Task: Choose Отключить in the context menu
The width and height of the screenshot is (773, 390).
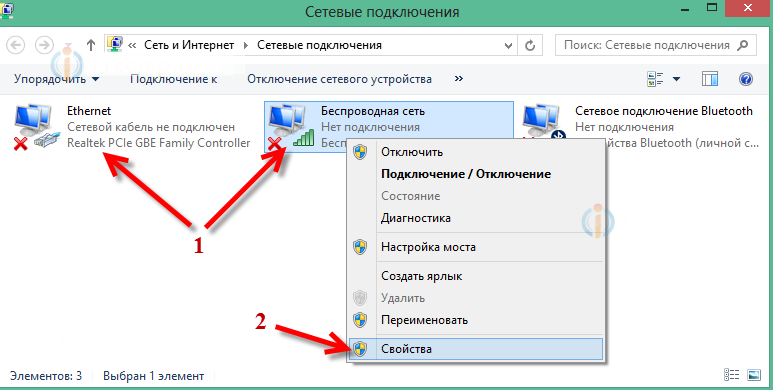Action: pyautogui.click(x=475, y=152)
